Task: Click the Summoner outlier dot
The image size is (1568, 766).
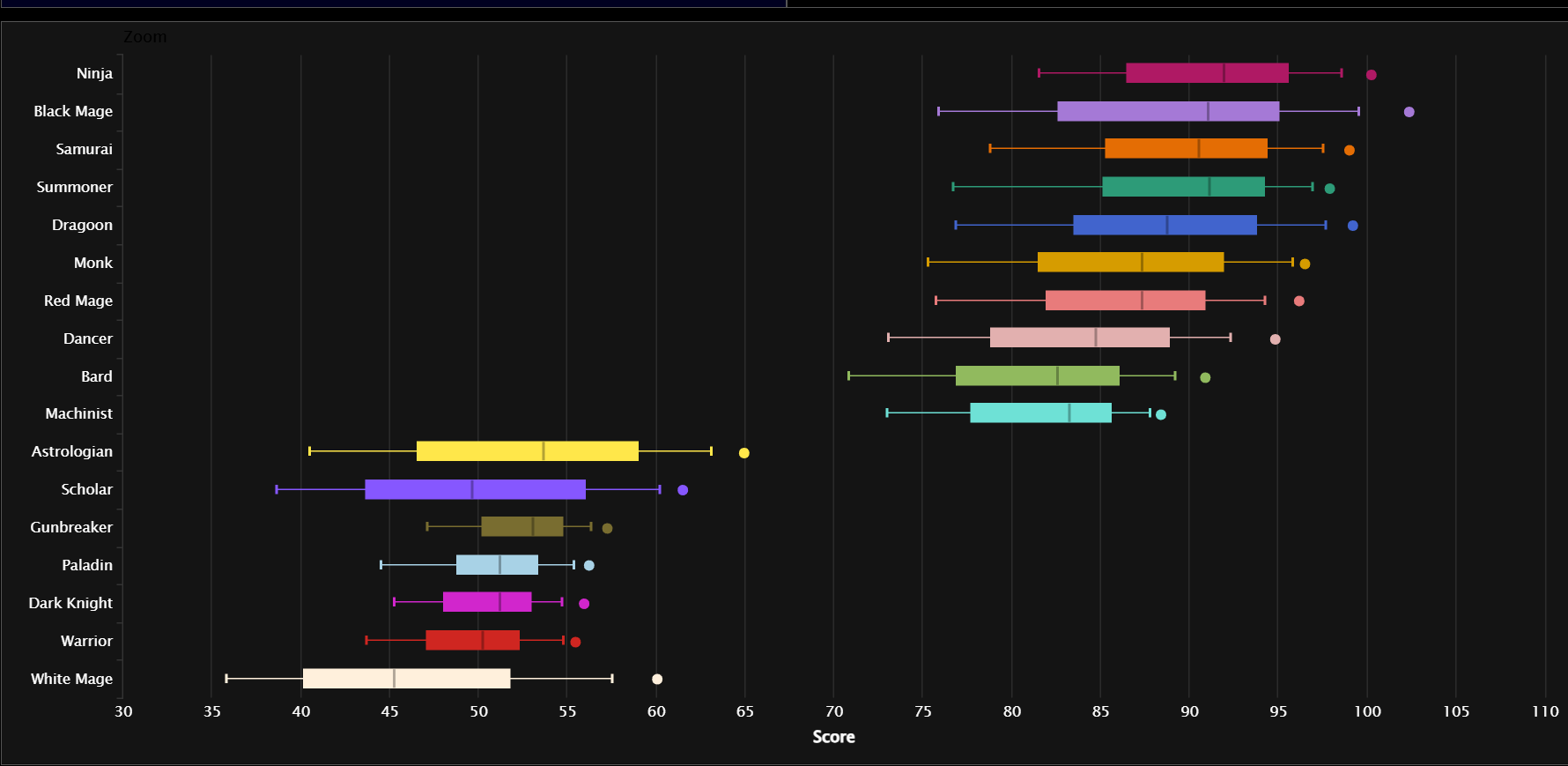Action: 1329,189
